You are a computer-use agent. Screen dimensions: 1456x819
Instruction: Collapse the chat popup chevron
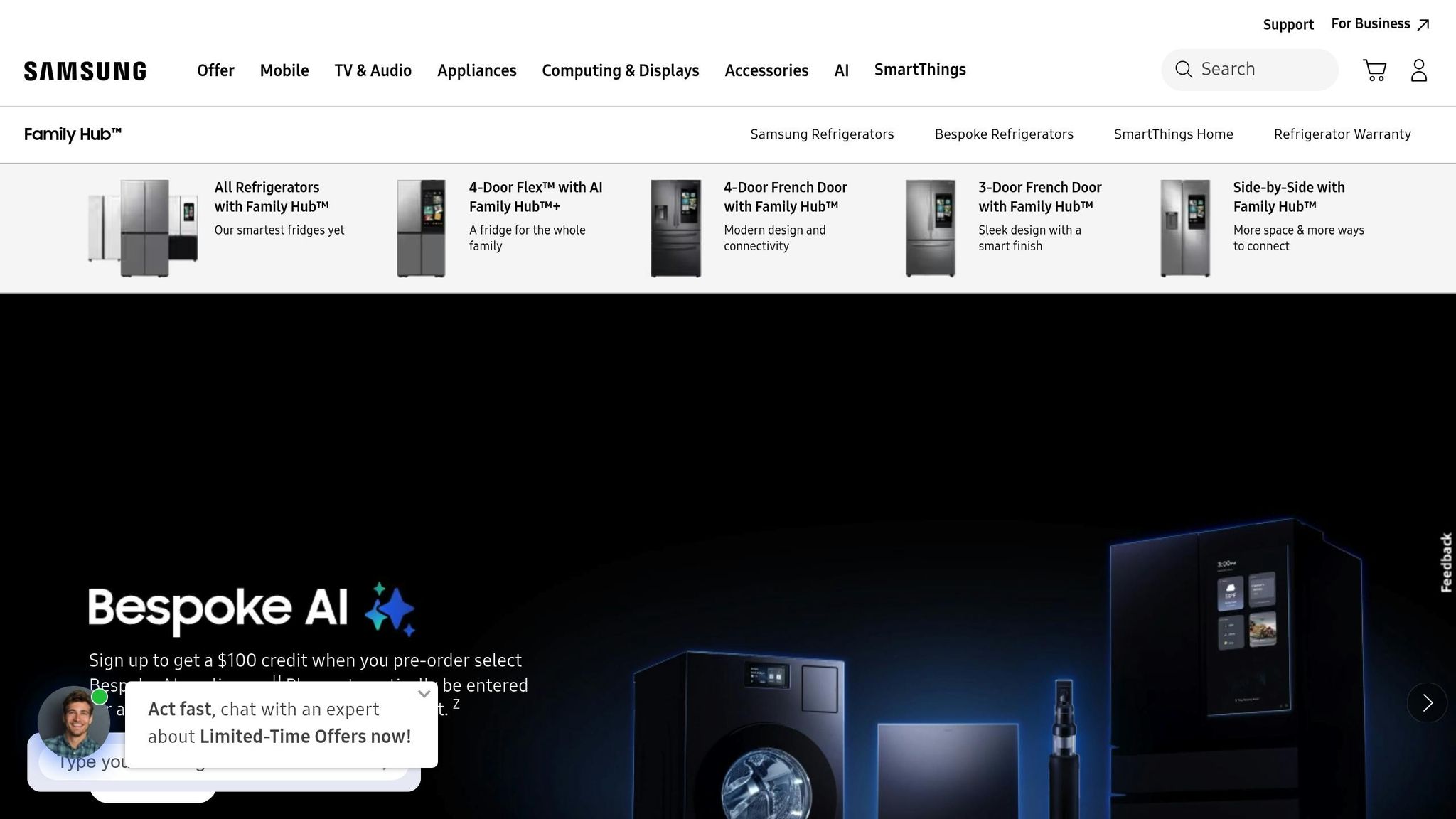tap(424, 694)
